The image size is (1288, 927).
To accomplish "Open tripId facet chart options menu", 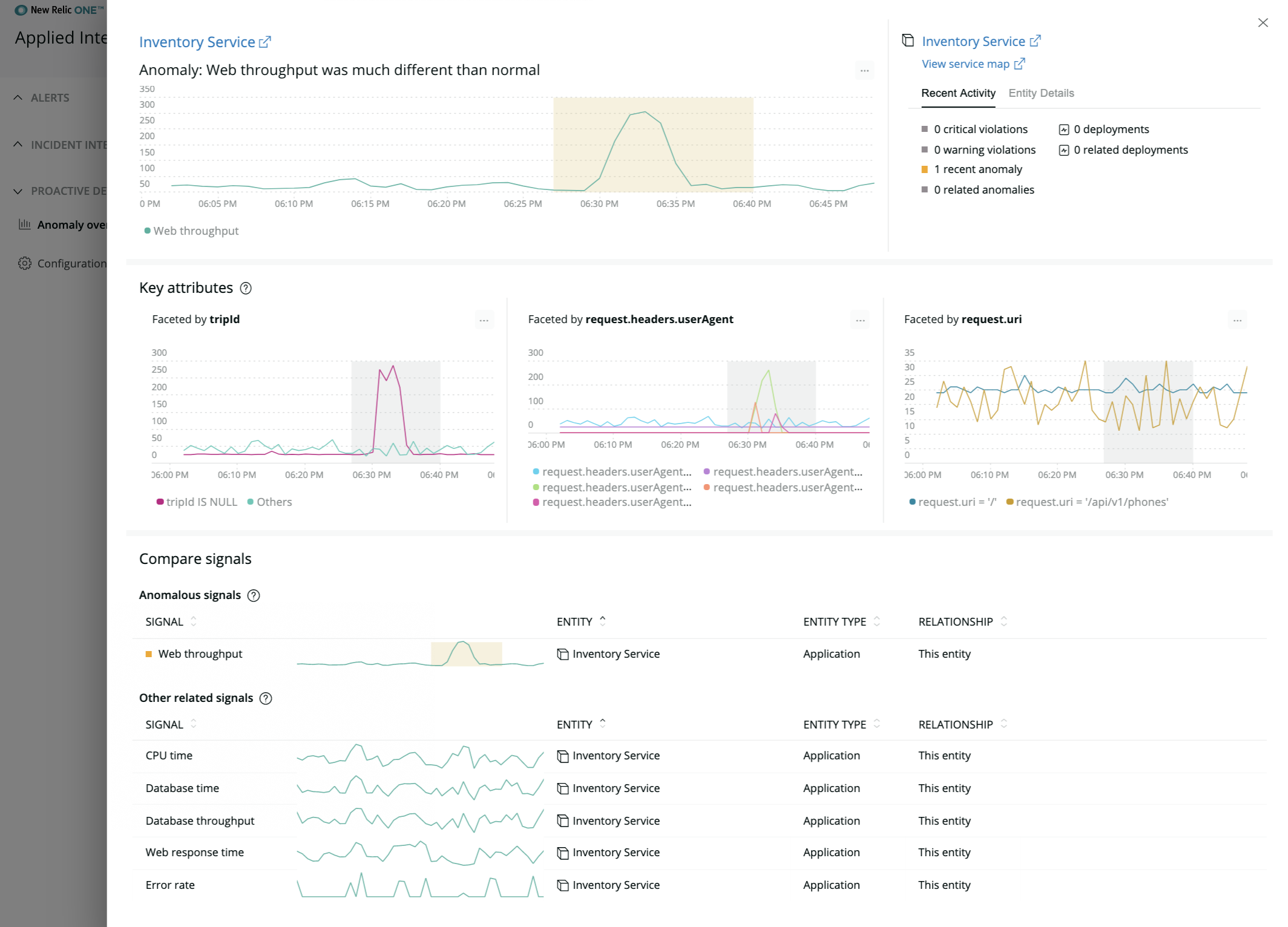I will pyautogui.click(x=484, y=320).
